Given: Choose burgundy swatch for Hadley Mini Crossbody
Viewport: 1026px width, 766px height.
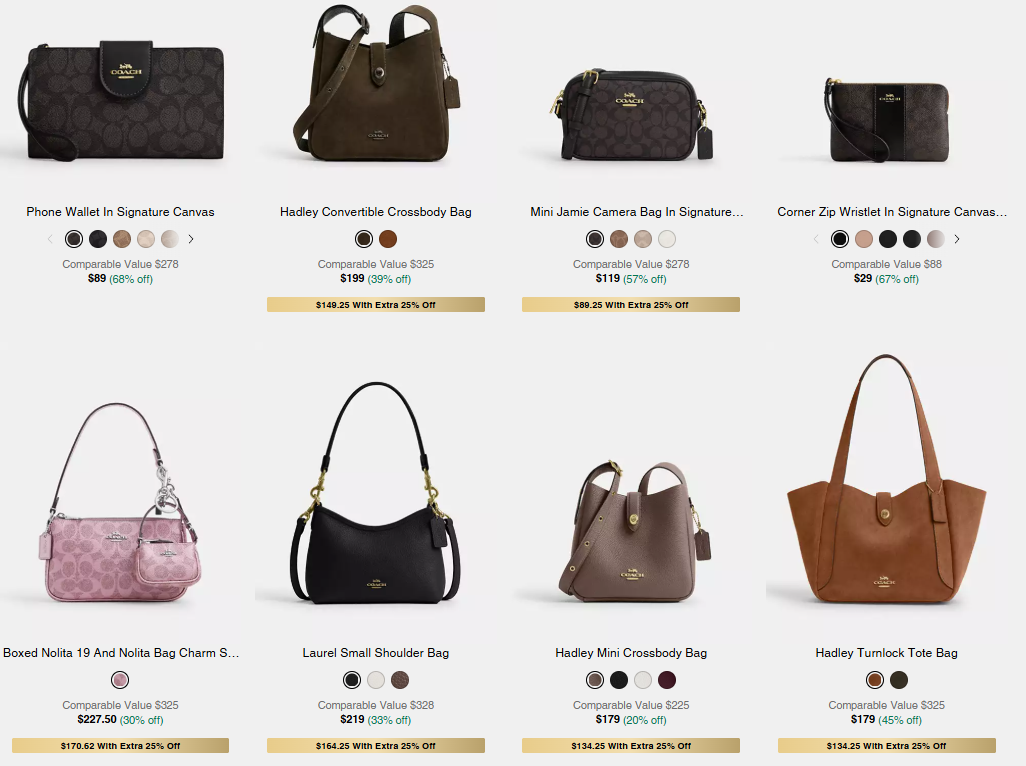Looking at the screenshot, I should pyautogui.click(x=667, y=680).
